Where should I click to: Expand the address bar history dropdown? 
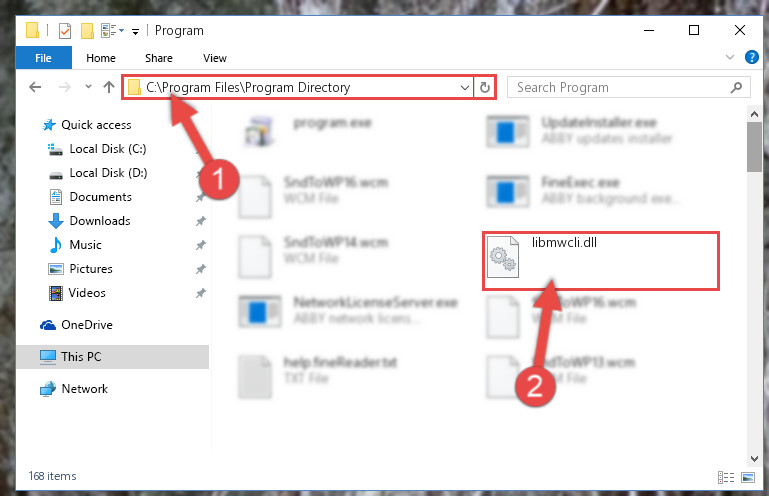pyautogui.click(x=464, y=88)
